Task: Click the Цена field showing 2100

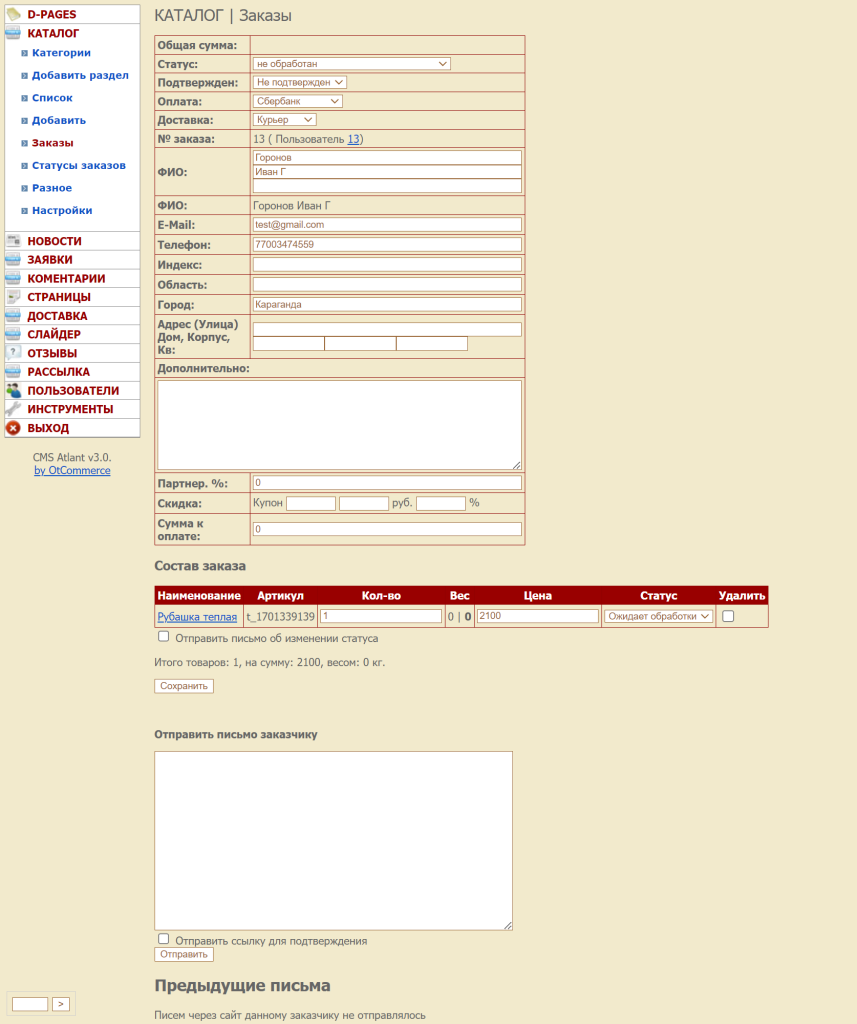Action: pyautogui.click(x=538, y=616)
